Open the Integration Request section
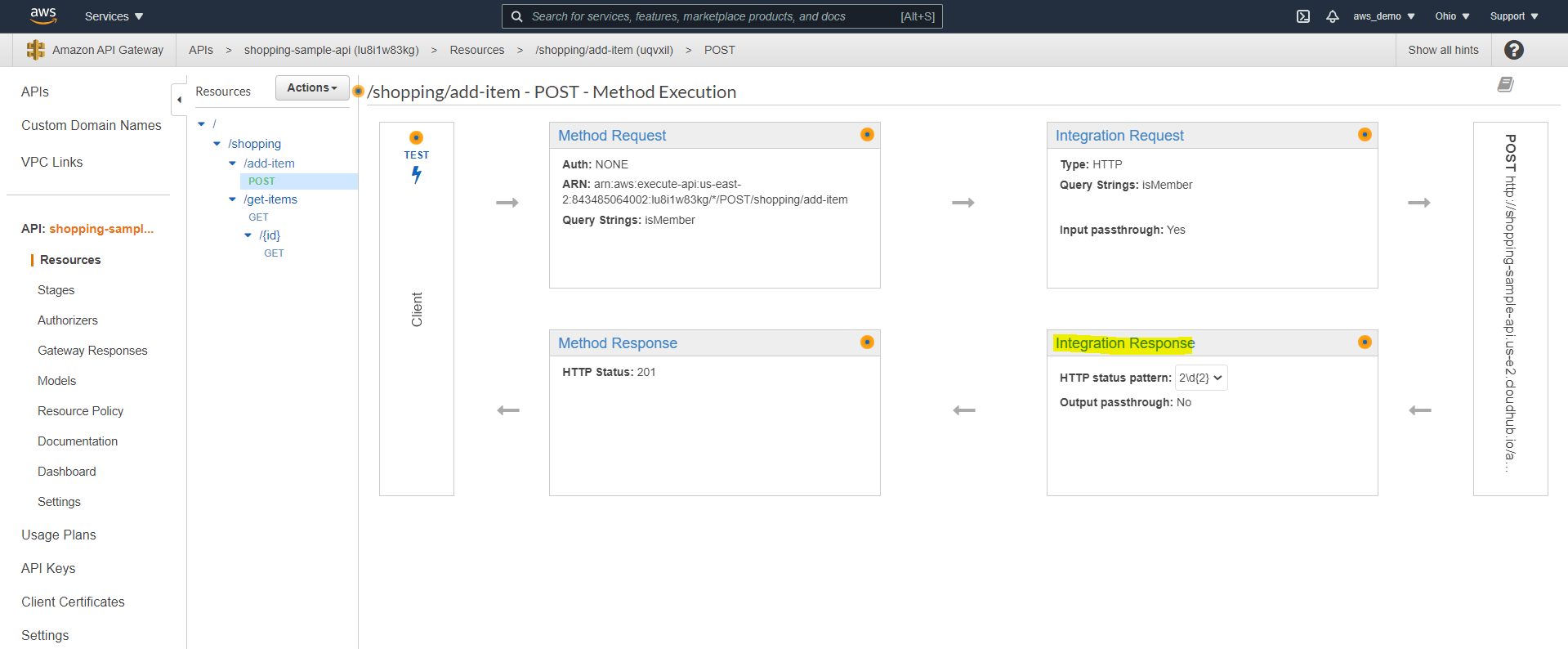1568x649 pixels. 1119,136
